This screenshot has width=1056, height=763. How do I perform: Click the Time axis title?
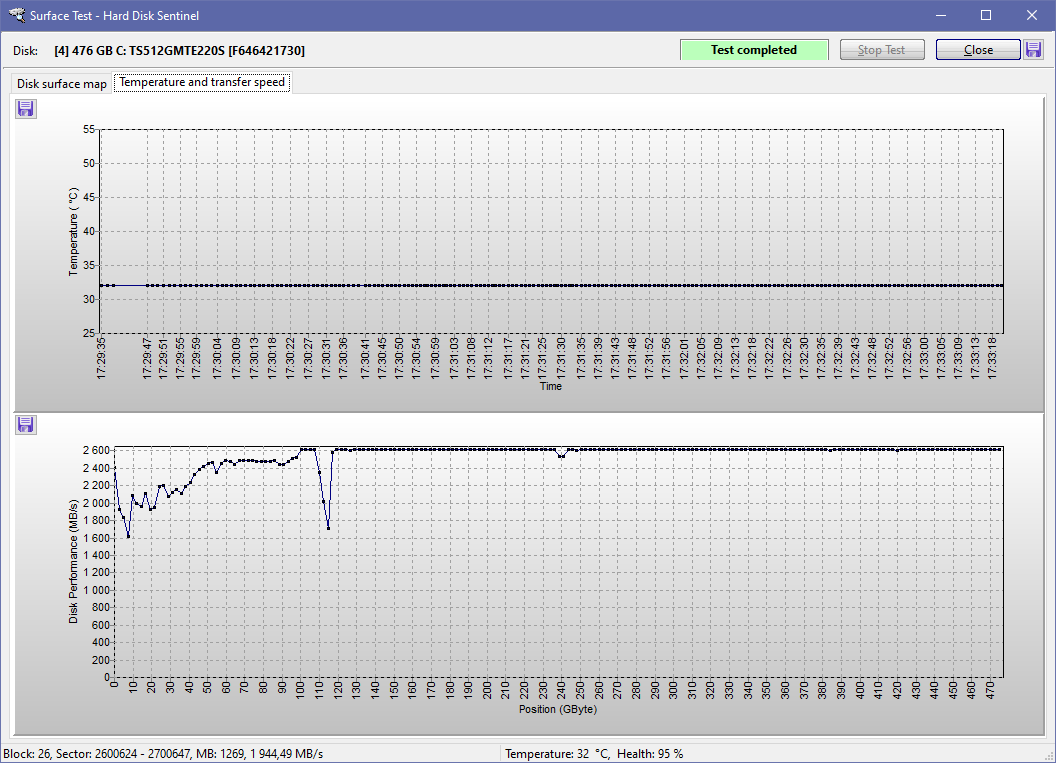tap(551, 386)
